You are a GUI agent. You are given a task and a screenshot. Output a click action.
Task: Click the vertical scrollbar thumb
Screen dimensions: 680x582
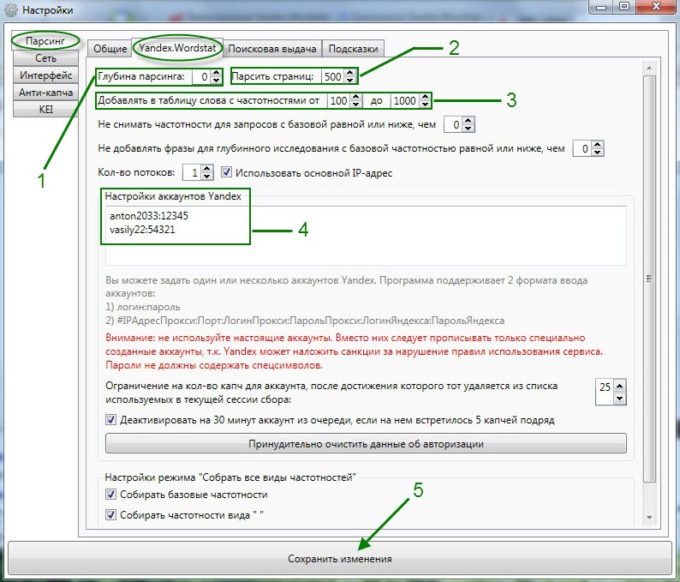pos(649,278)
